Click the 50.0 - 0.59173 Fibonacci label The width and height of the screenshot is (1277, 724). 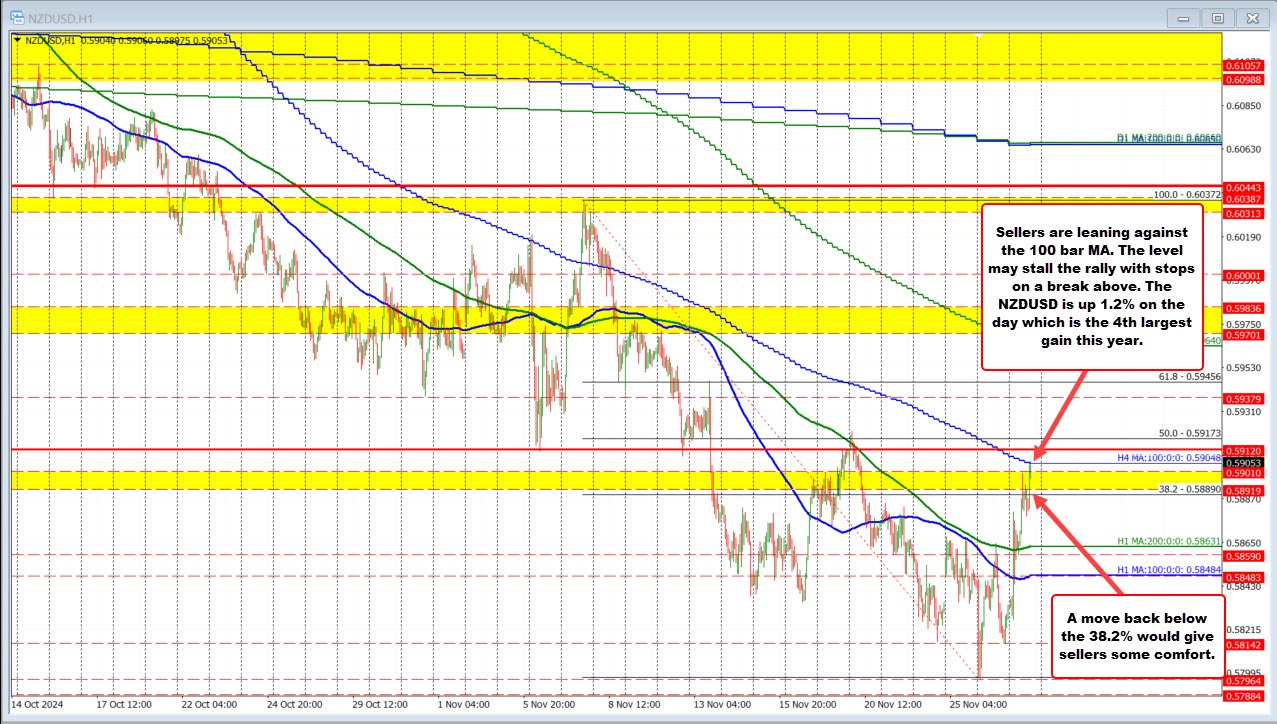pos(1188,433)
